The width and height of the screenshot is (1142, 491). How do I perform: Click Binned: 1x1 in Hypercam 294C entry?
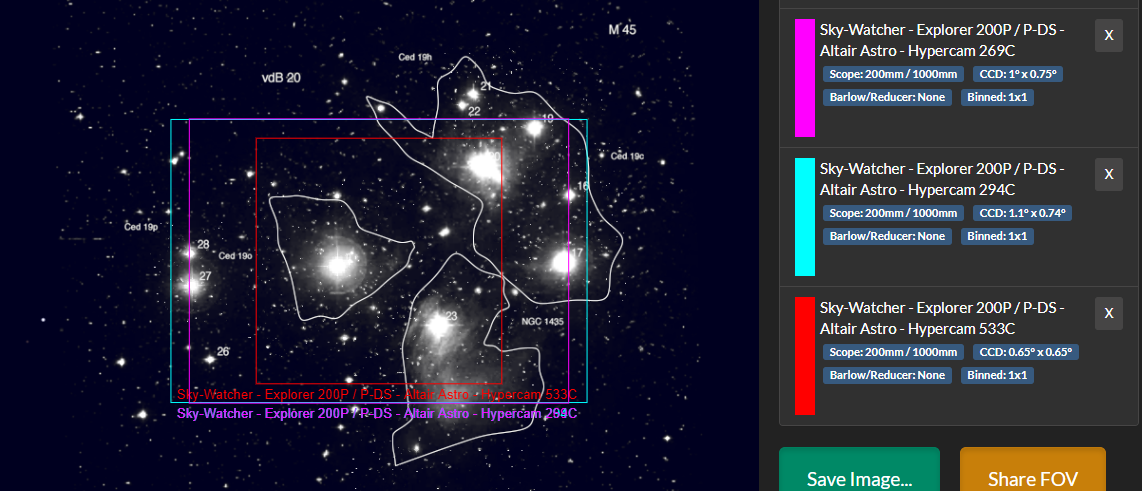coord(997,237)
